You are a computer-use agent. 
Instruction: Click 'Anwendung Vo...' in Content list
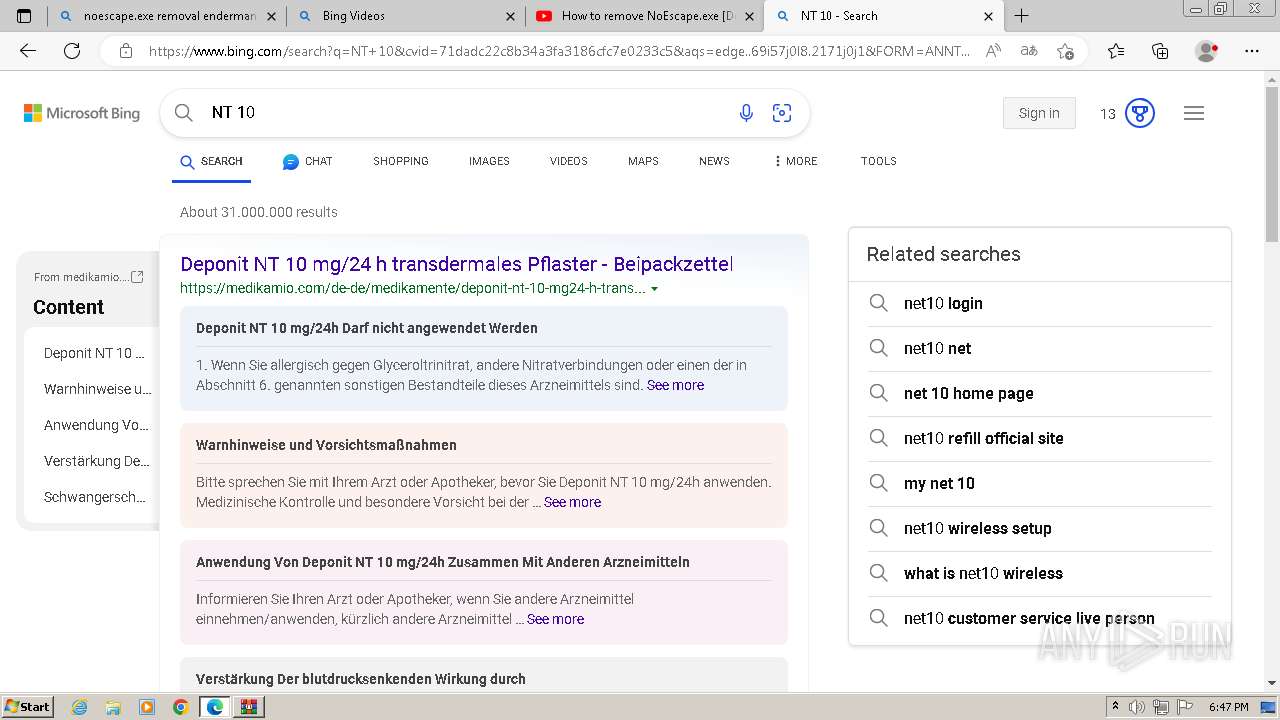pos(96,425)
